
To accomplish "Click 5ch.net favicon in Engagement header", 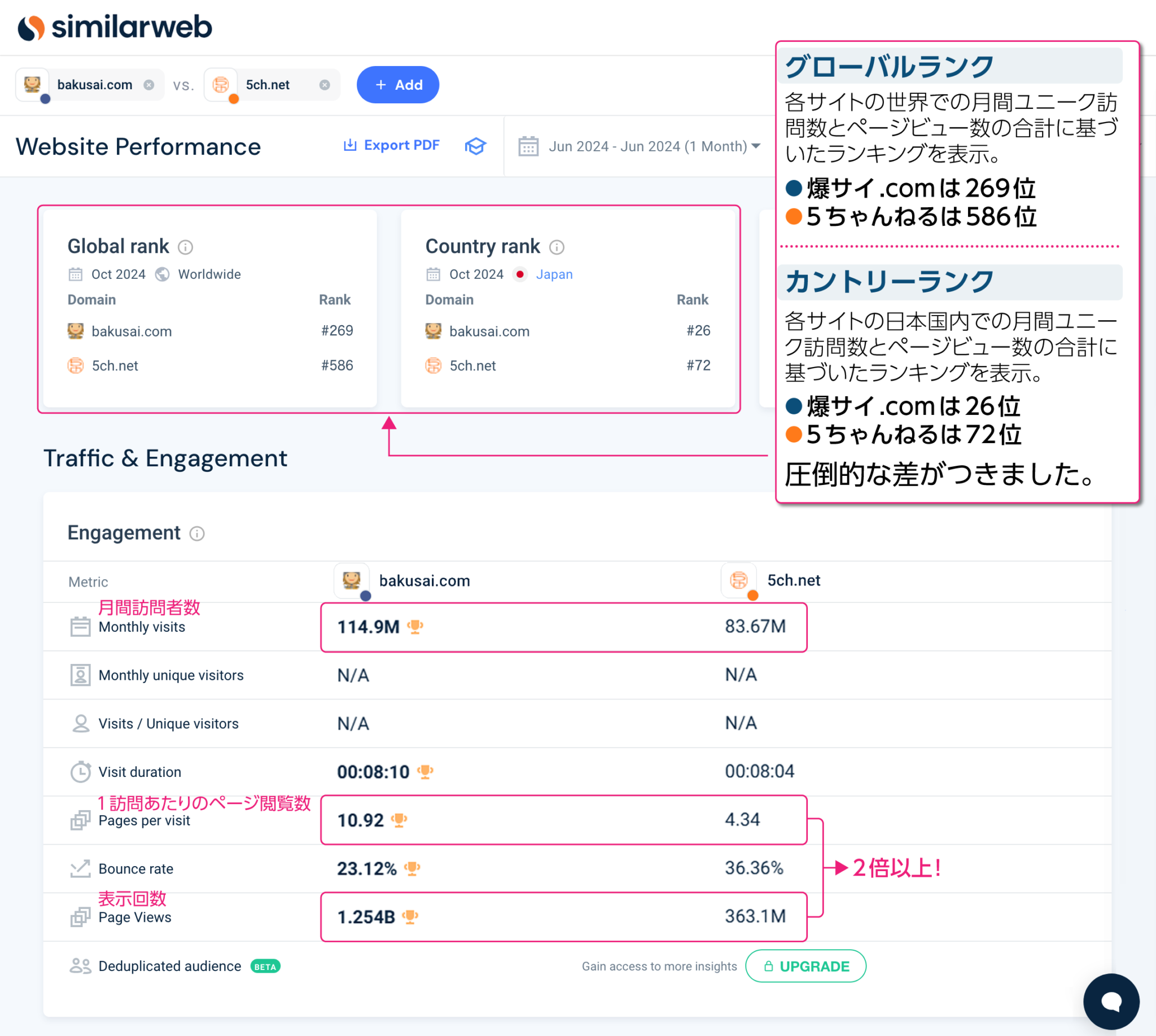I will point(738,580).
